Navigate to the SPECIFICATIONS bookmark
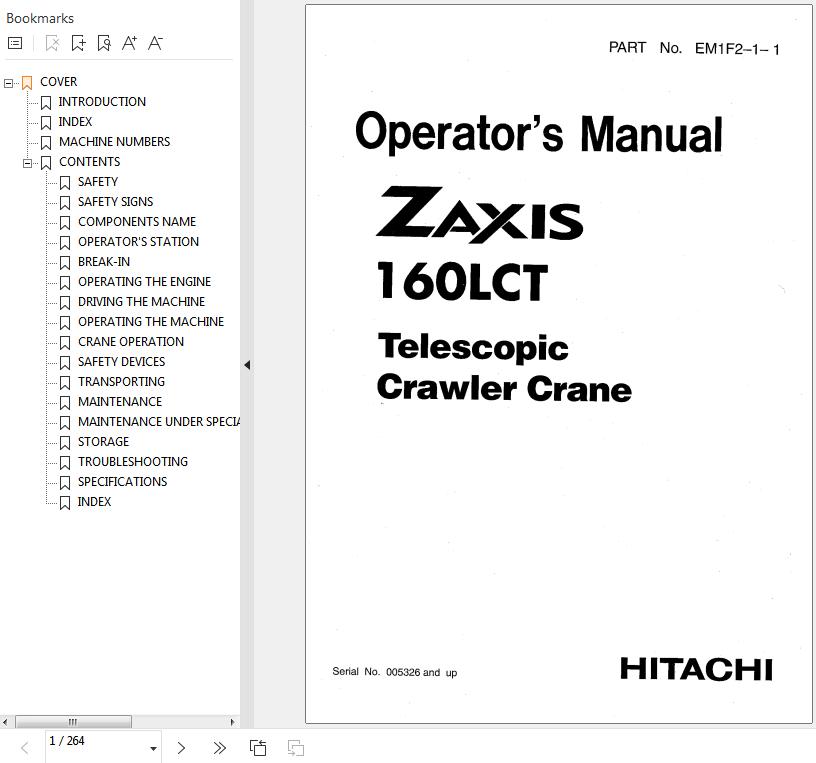Screen dimensions: 816x763 coord(122,482)
